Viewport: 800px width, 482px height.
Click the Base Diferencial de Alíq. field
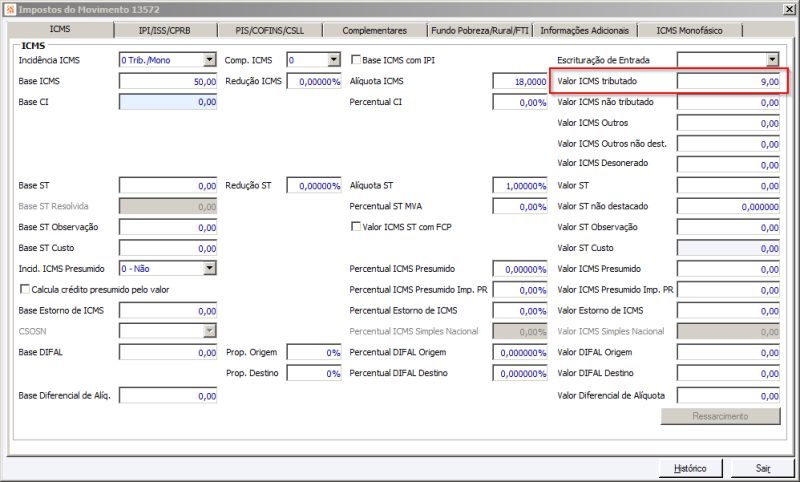click(168, 396)
